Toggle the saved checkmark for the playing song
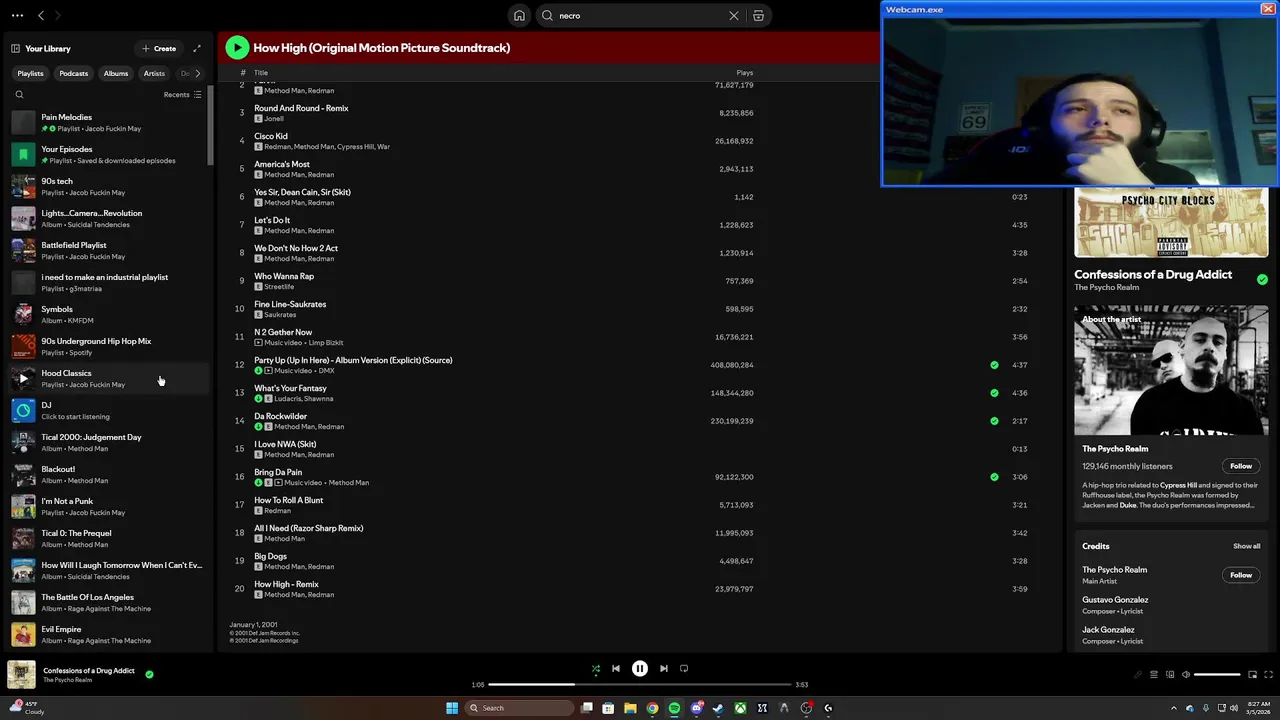The height and width of the screenshot is (720, 1280). click(149, 675)
